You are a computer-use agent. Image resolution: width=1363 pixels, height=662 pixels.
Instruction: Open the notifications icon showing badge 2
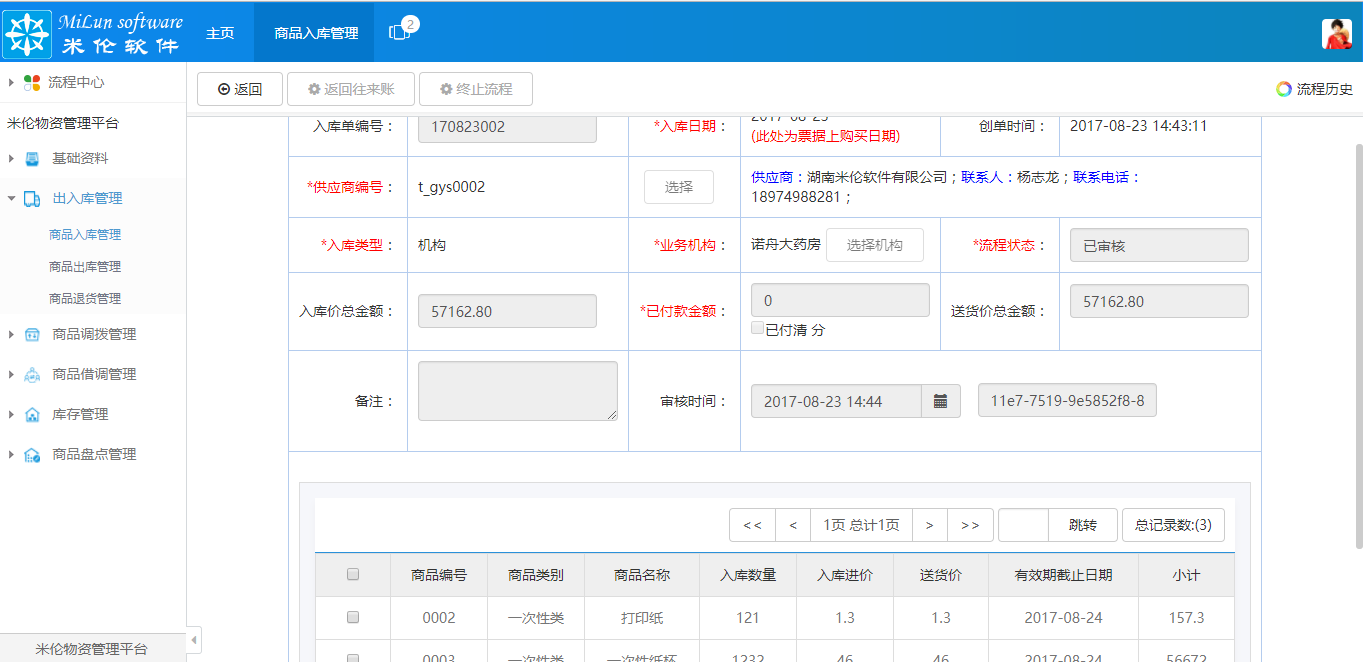[x=398, y=33]
